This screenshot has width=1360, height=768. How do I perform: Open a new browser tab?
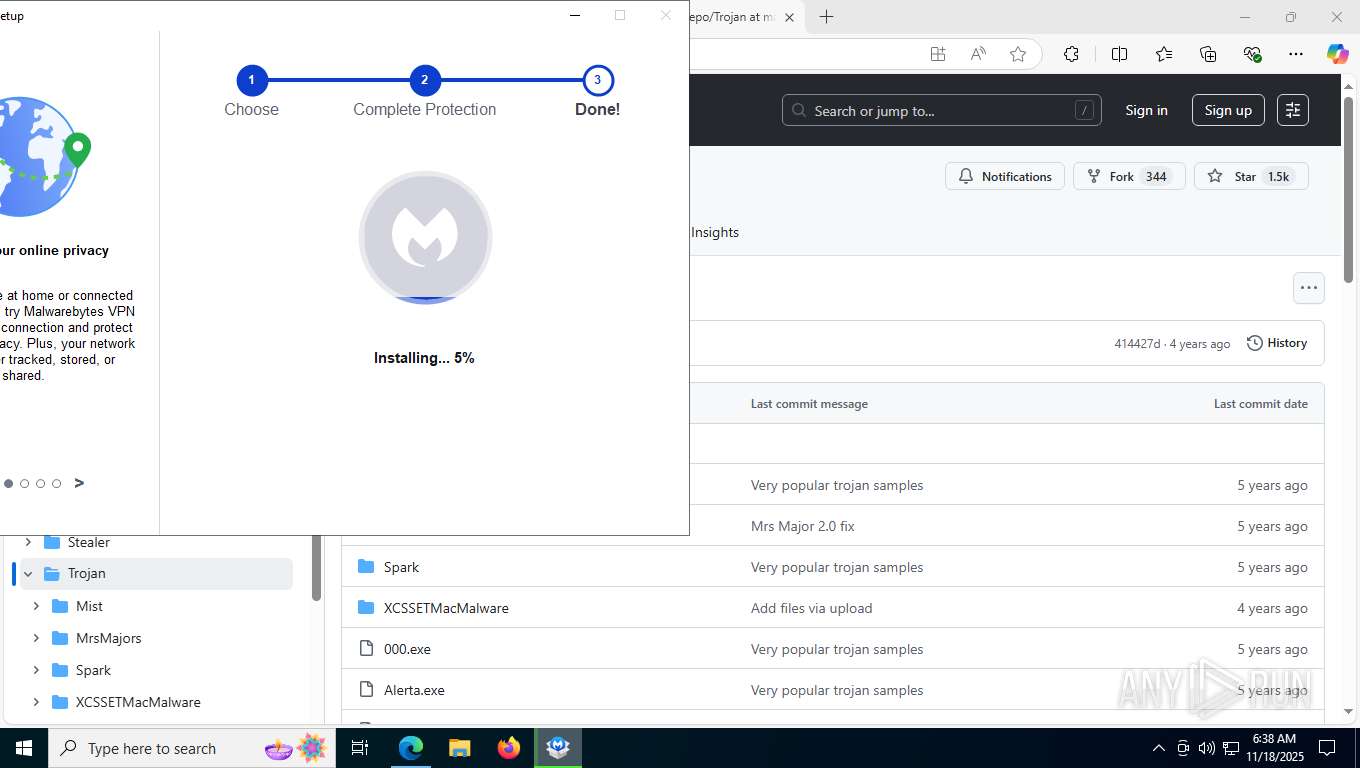pos(826,17)
